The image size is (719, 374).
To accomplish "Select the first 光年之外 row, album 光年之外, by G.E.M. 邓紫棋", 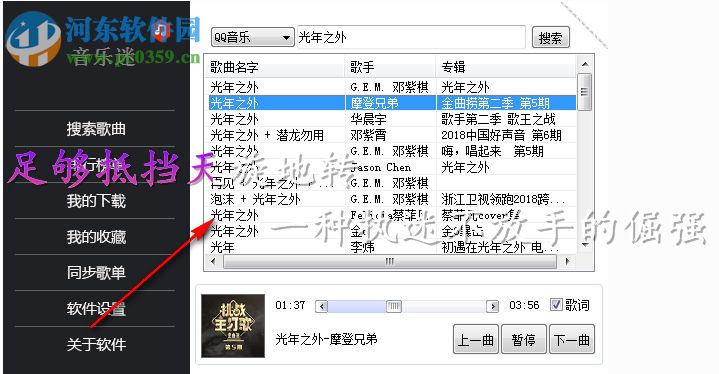I will click(392, 87).
